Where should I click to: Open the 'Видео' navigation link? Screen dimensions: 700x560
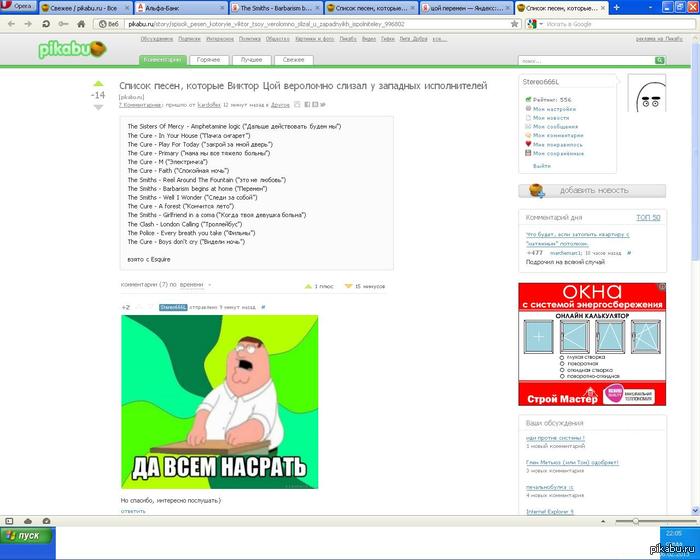pos(368,39)
